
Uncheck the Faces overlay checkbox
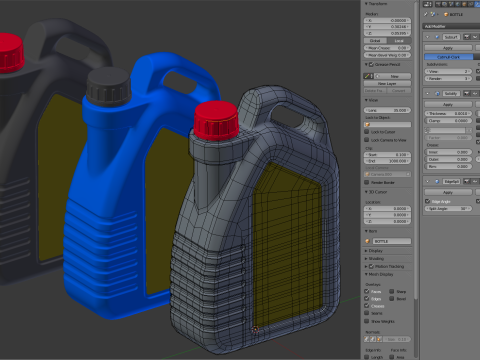coord(367,291)
